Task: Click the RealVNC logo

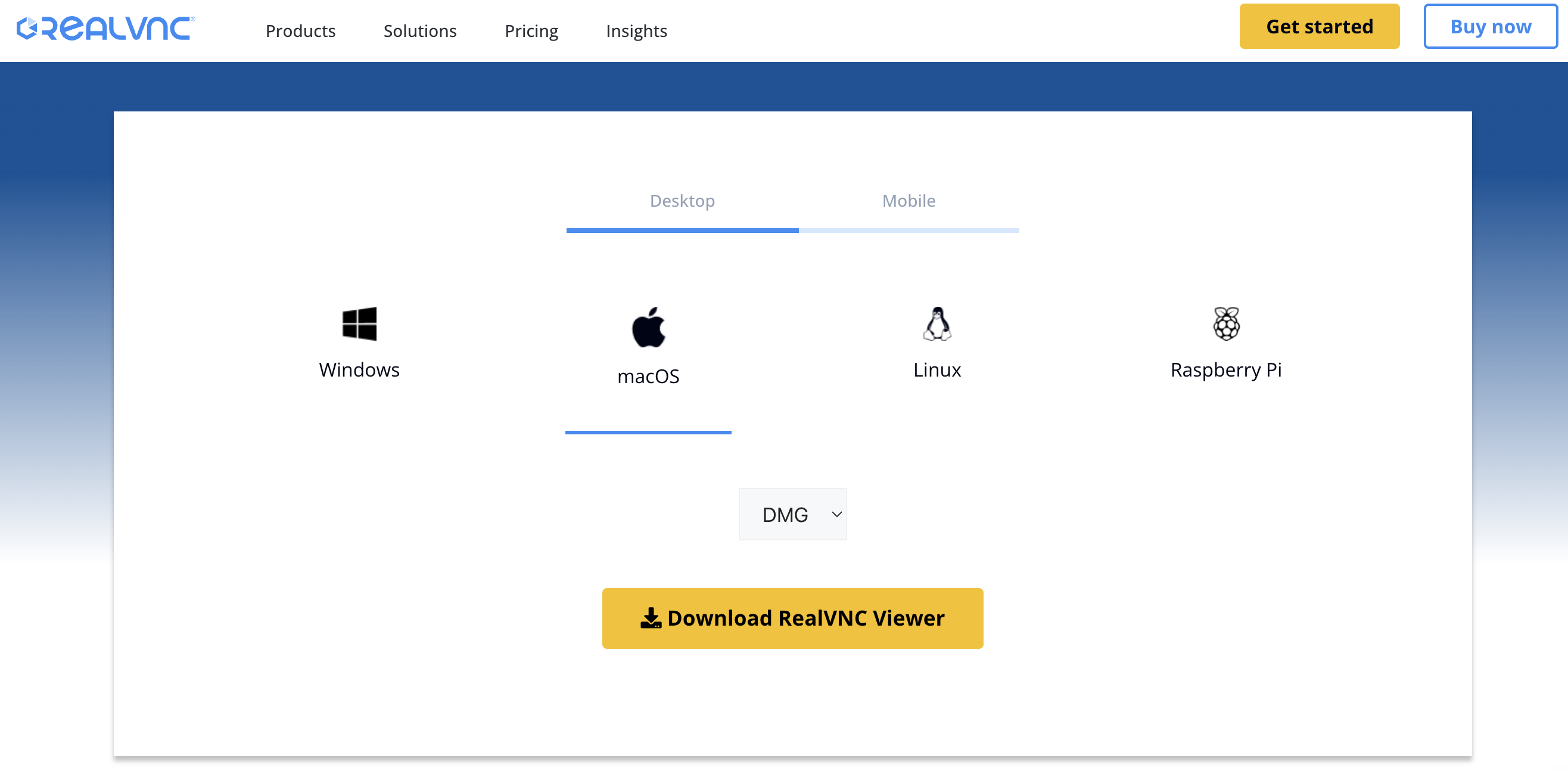Action: (105, 29)
